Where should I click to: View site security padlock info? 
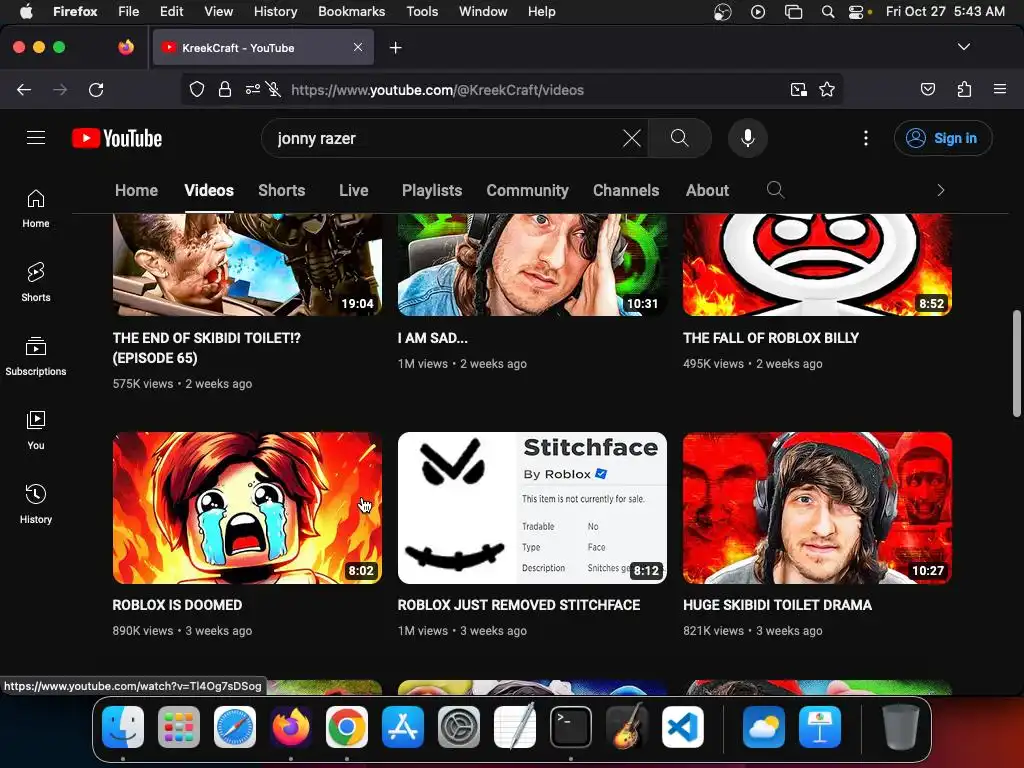tap(225, 89)
